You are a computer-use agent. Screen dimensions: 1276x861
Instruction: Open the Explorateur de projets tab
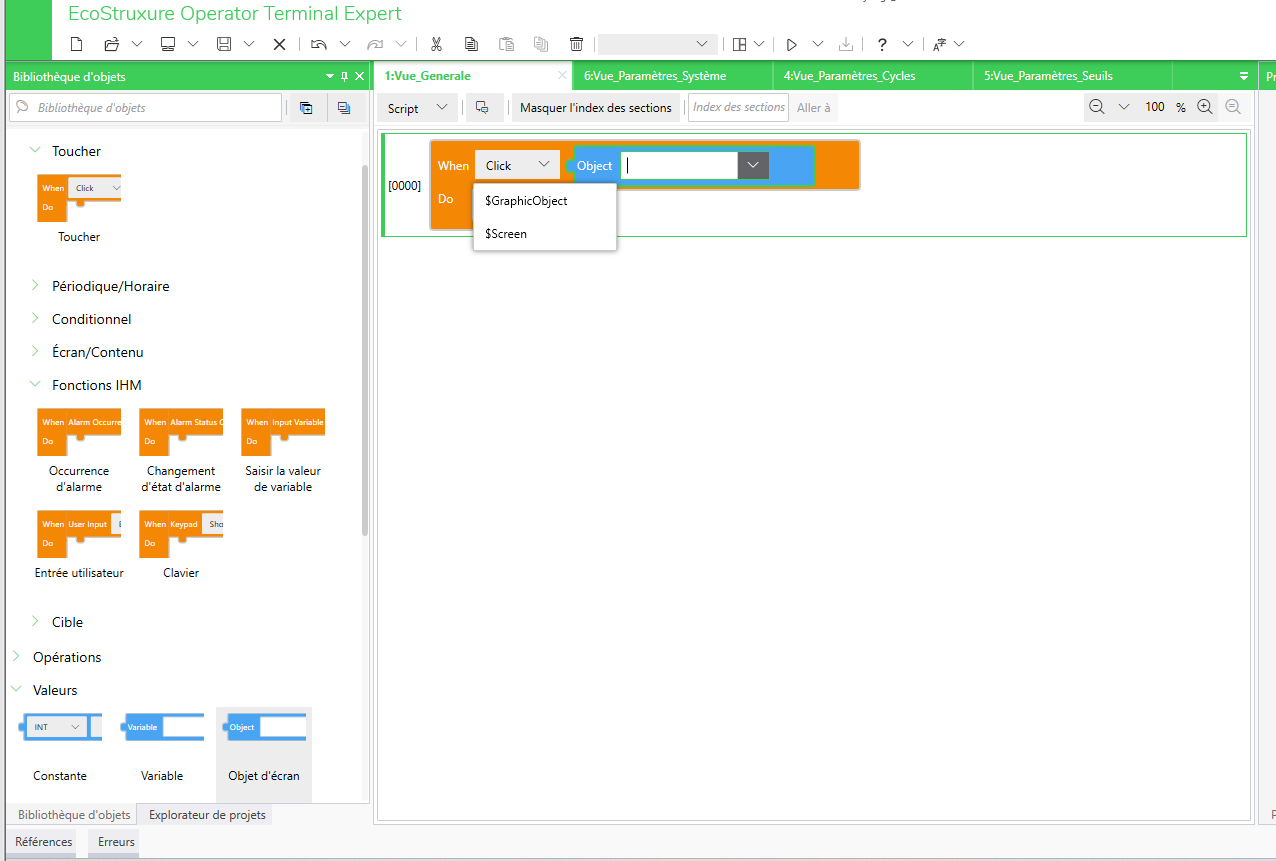tap(207, 815)
